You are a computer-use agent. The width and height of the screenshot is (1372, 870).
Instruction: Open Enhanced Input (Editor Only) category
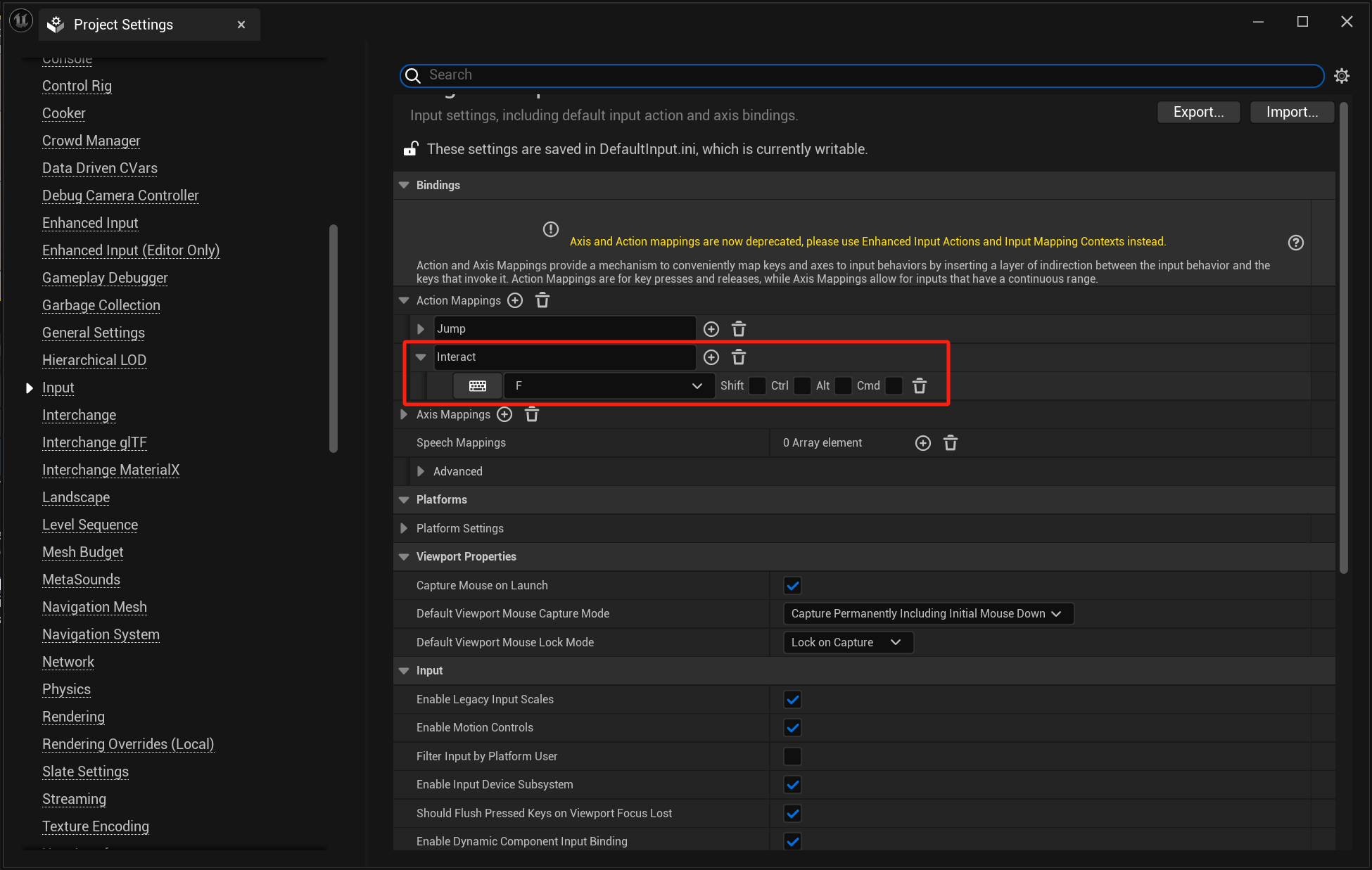pos(131,250)
